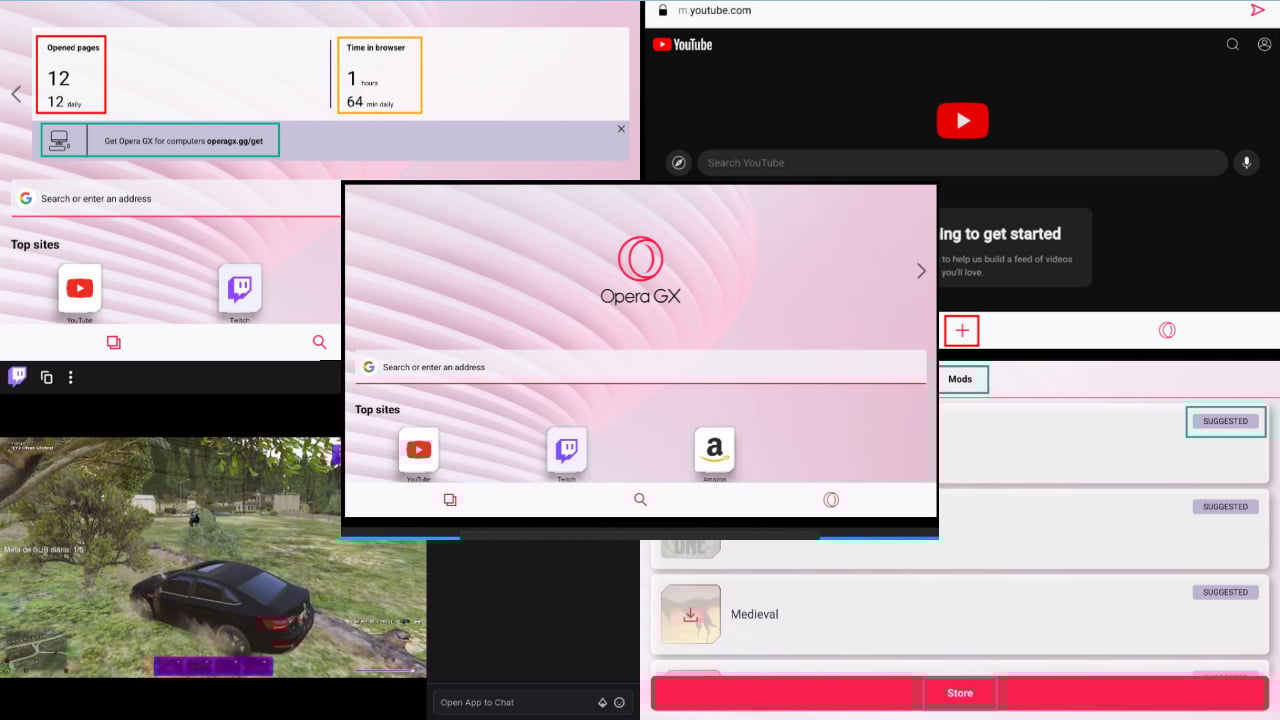Focus the address field on the top-left start page
The image size is (1280, 720).
coord(176,198)
